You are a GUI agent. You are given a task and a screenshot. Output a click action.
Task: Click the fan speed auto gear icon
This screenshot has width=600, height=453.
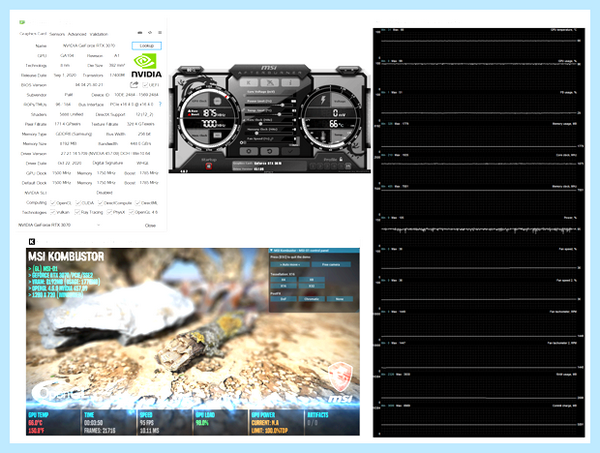coord(241,142)
